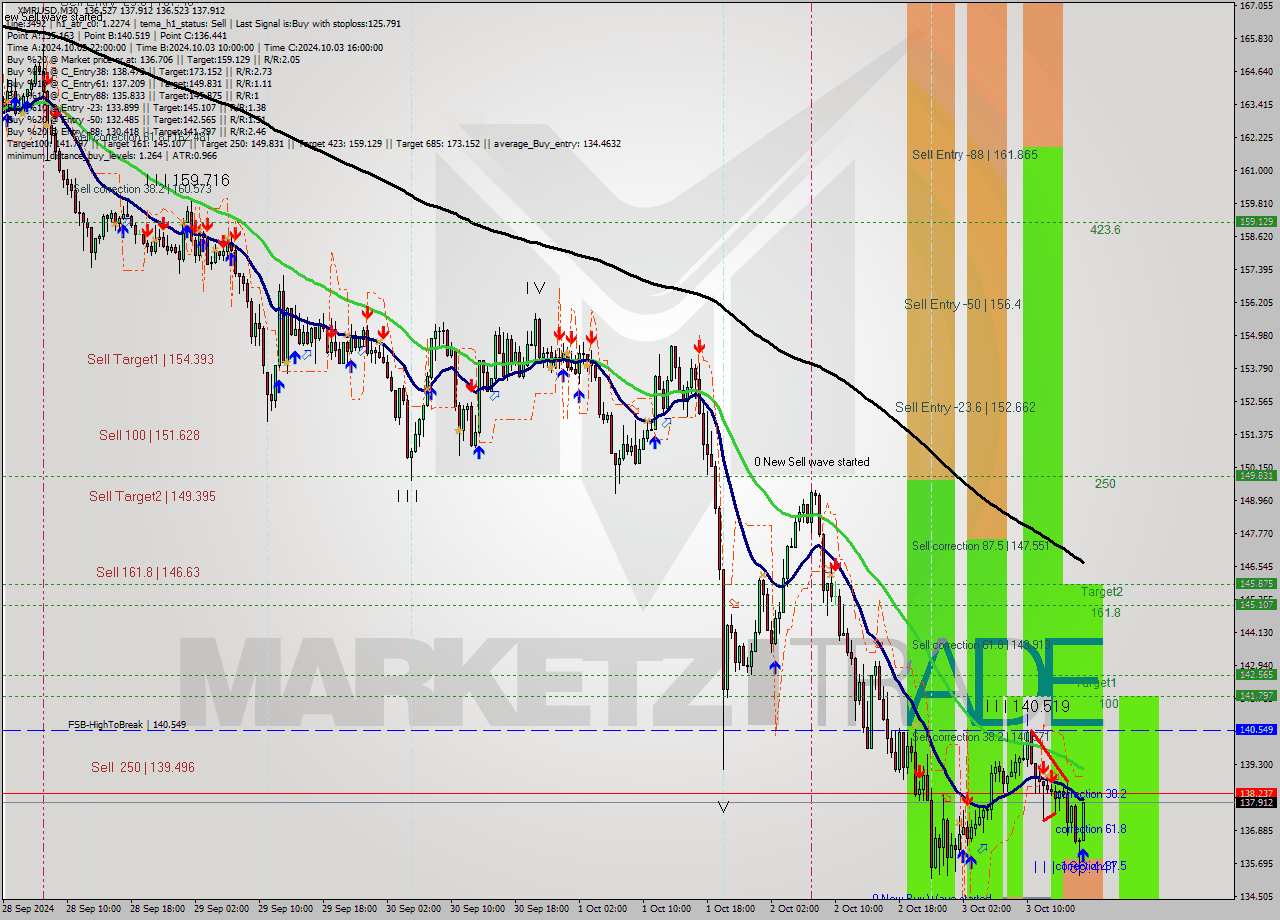The width and height of the screenshot is (1280, 920).
Task: Click the 'Target2' label near 145.875
Action: coord(1101,591)
